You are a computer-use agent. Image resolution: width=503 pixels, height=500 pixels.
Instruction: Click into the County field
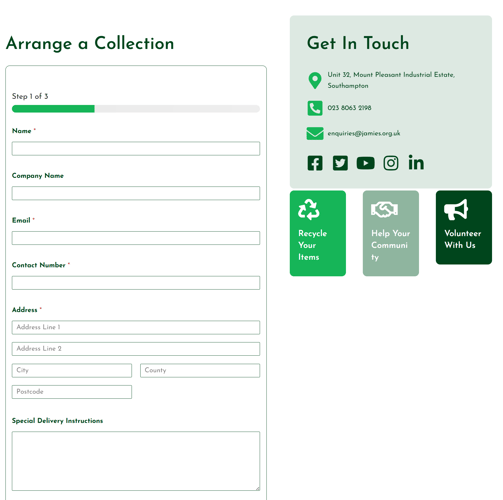coord(200,370)
